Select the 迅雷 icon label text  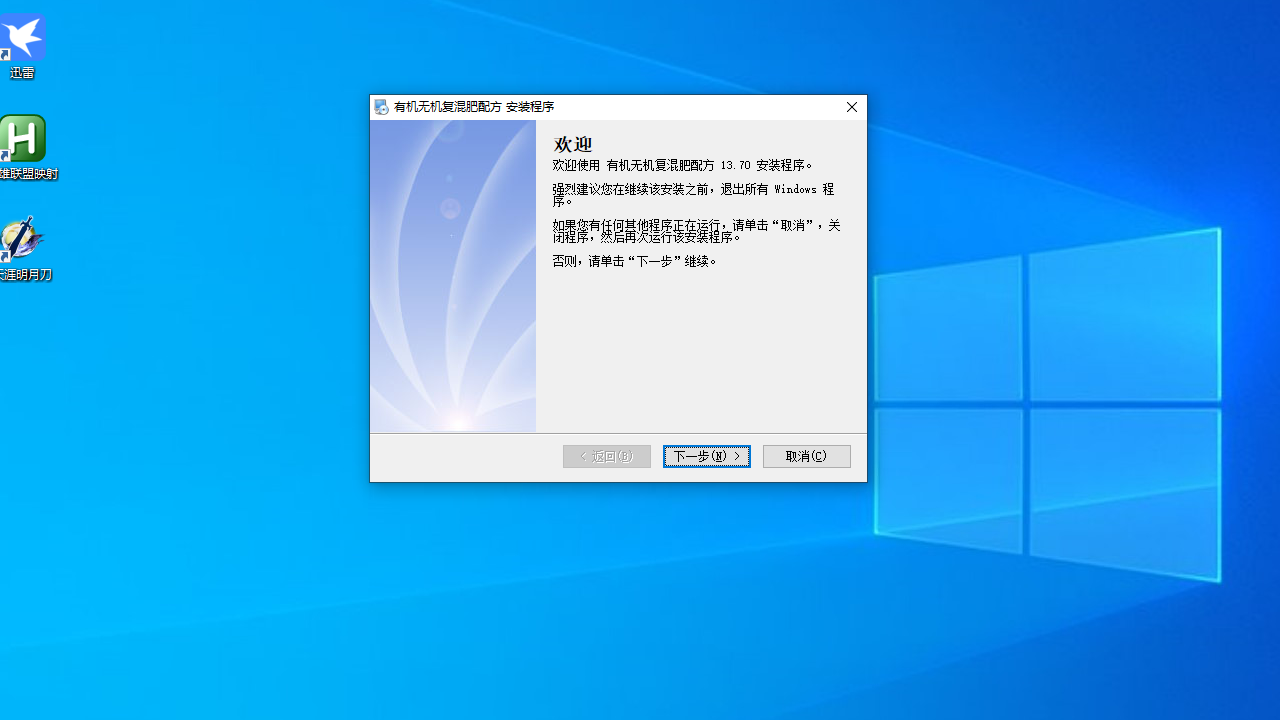pyautogui.click(x=22, y=72)
